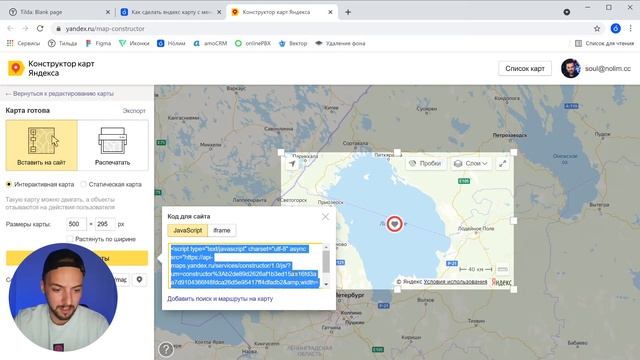Select the Конструктор карт Яндекса tab
640x360 pixels.
pos(282,12)
